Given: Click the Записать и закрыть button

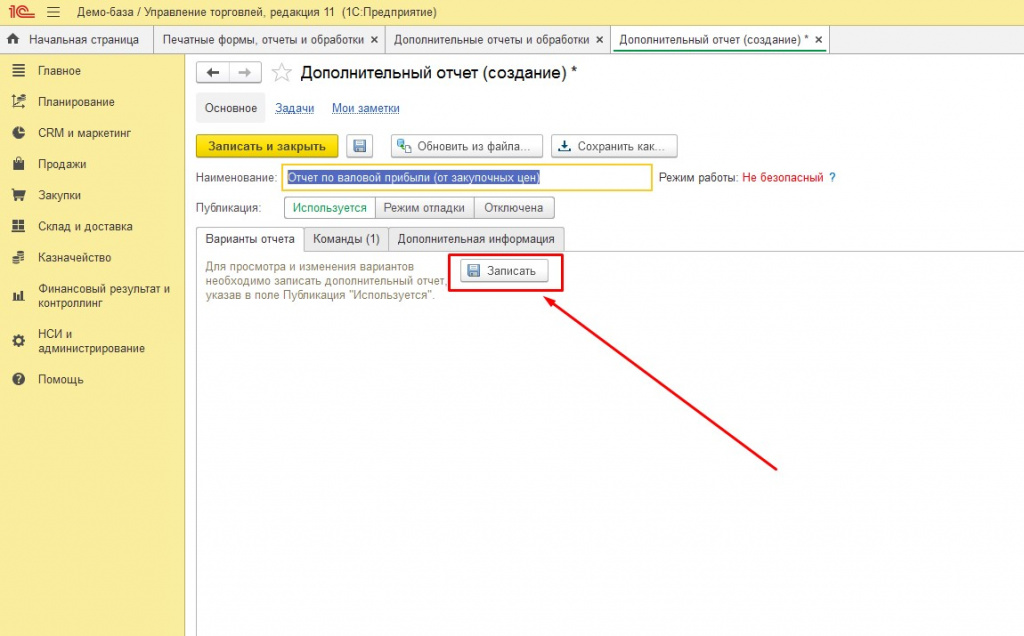Looking at the screenshot, I should coord(267,146).
